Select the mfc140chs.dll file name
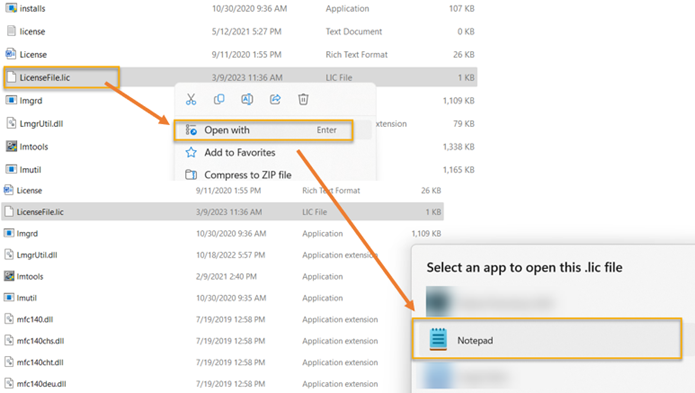 coord(40,341)
